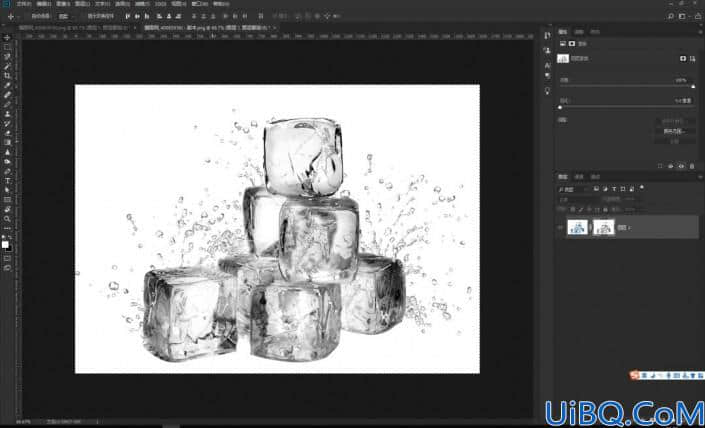Switch to the Channels tab
The image size is (705, 428).
[579, 177]
